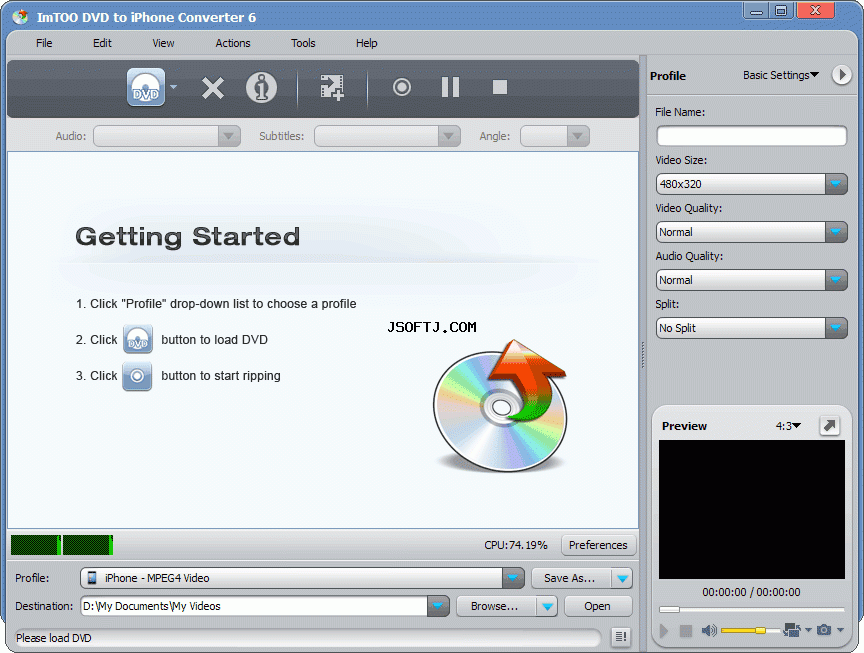
Task: Change the preview 4:3 aspect ratio
Action: [x=788, y=426]
